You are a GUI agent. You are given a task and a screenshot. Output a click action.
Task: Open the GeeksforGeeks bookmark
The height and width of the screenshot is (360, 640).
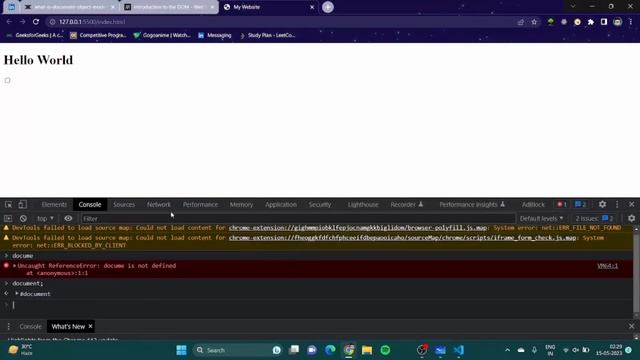35,36
